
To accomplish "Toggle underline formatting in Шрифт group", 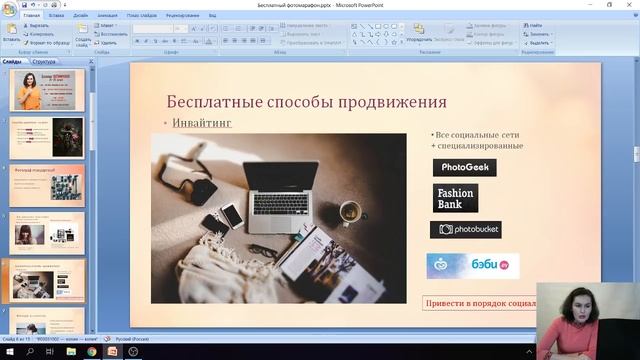I will pos(155,41).
